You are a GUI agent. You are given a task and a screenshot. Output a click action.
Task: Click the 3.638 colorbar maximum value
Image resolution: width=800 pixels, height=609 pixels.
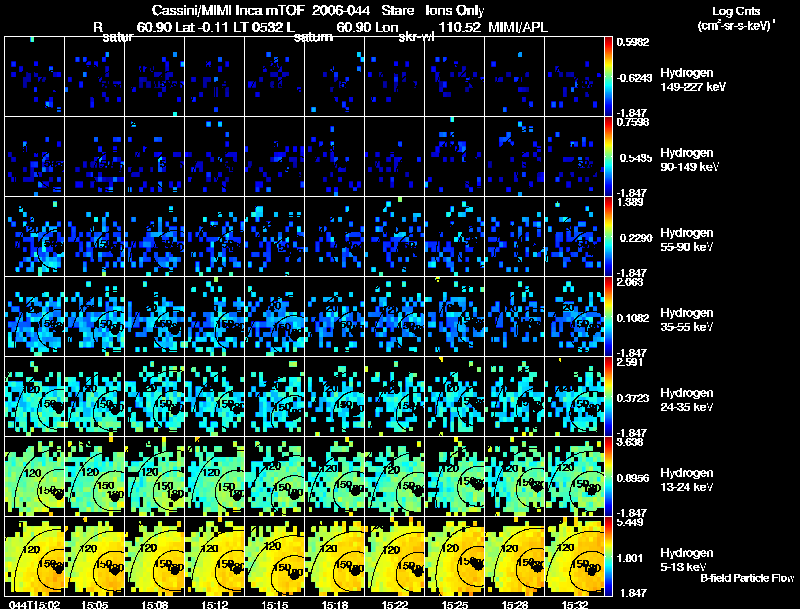click(630, 442)
